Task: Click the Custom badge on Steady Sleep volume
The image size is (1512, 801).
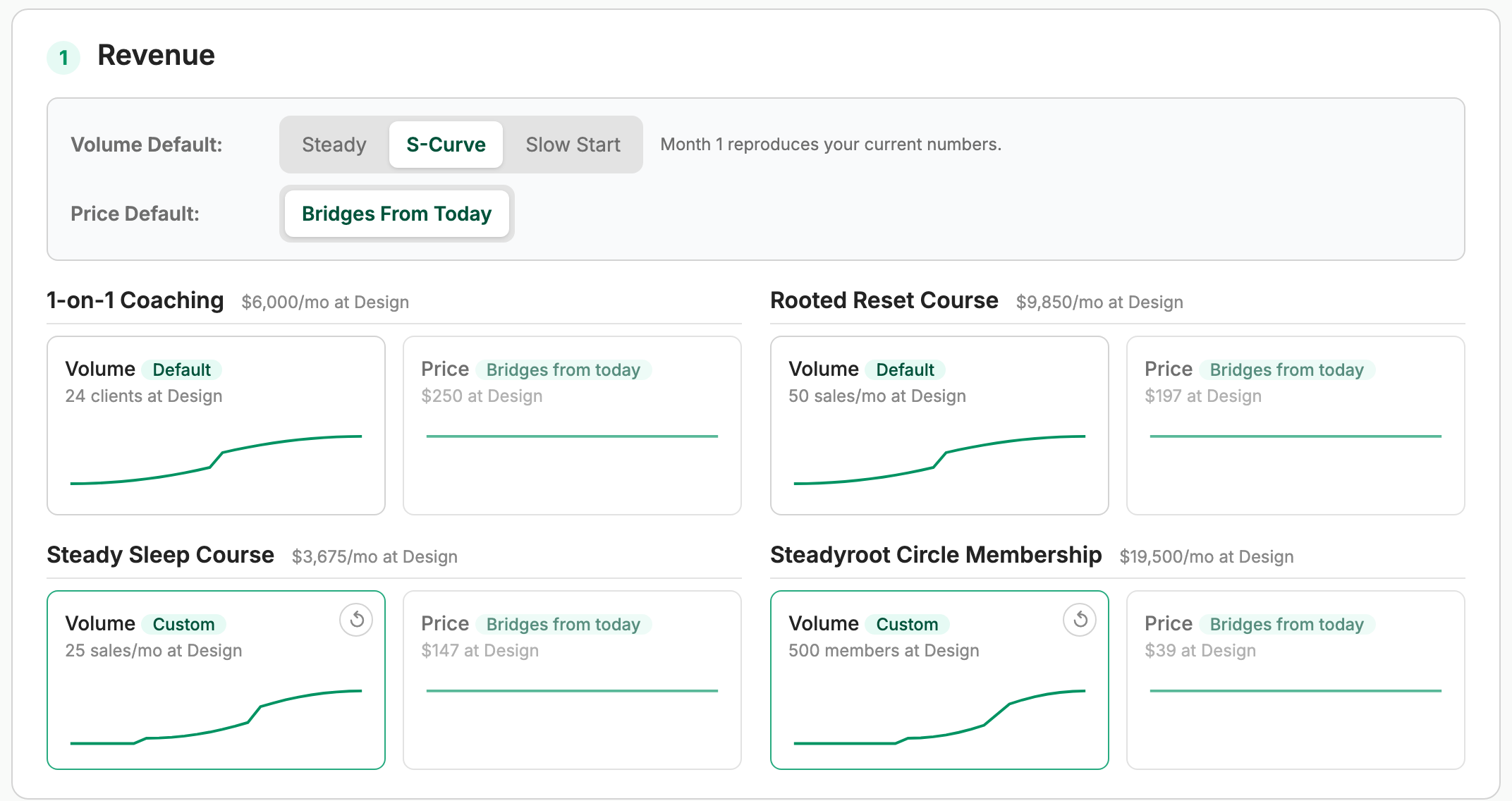Action: [x=183, y=624]
